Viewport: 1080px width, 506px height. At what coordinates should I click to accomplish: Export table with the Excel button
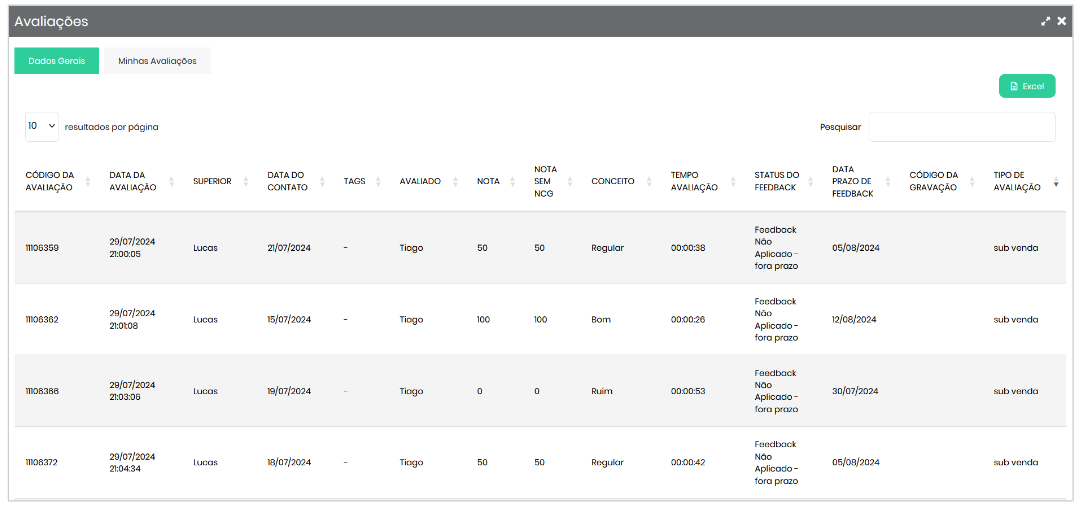[1027, 86]
